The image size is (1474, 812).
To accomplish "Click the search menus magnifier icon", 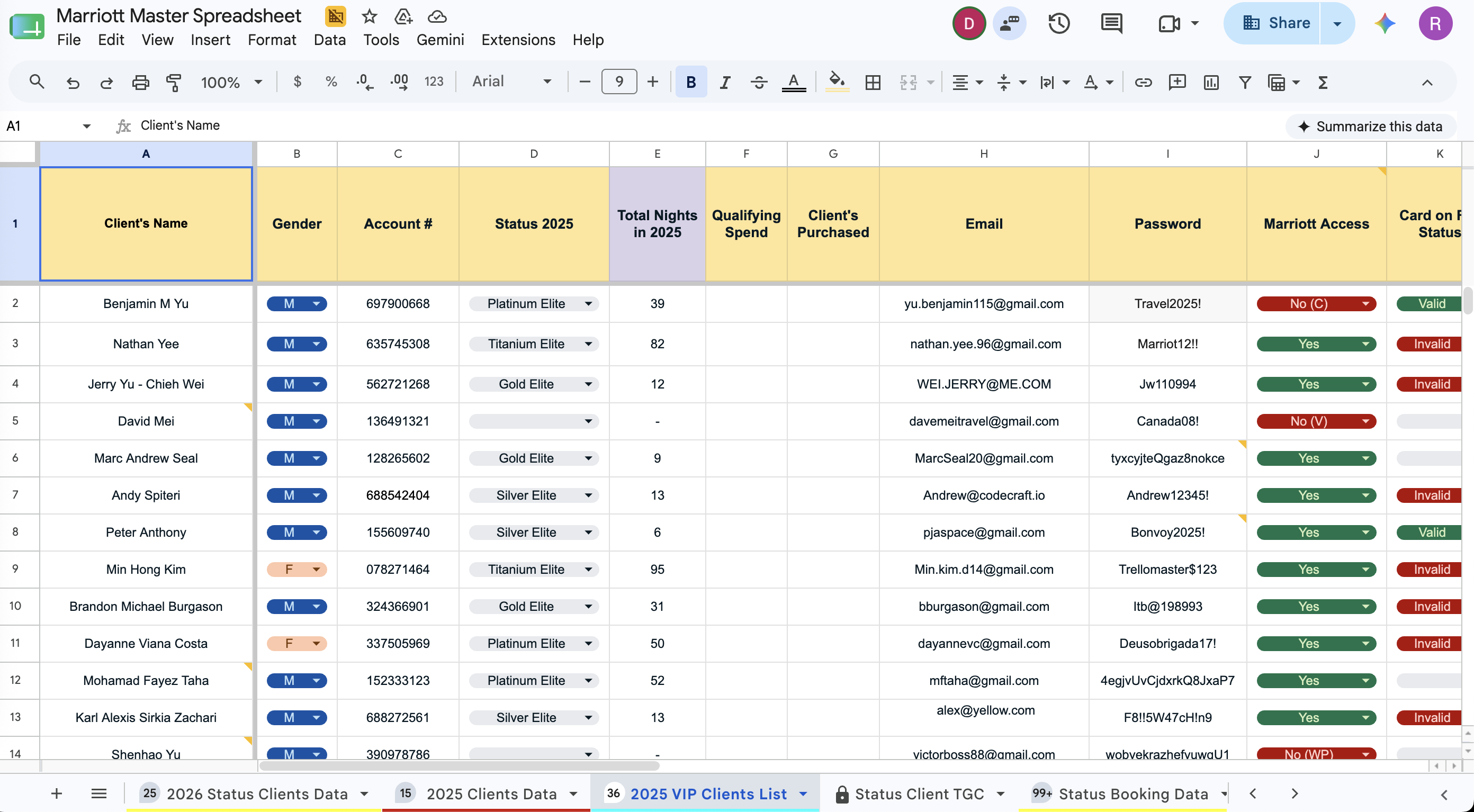I will click(x=37, y=82).
